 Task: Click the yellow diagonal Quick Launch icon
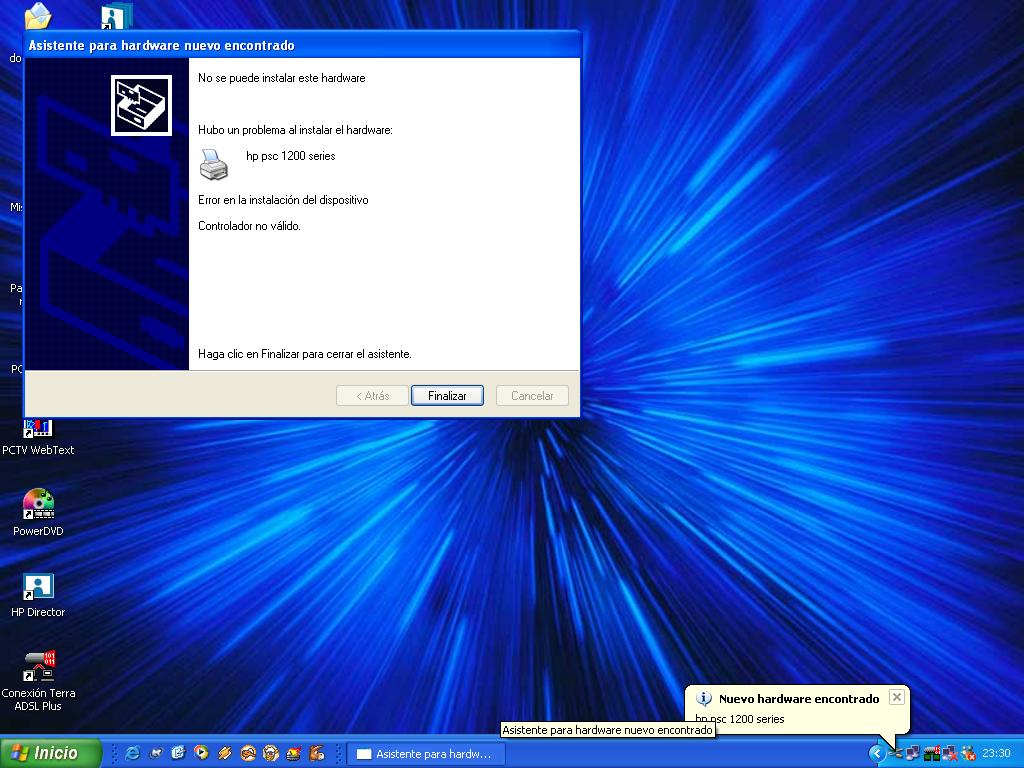(x=225, y=753)
